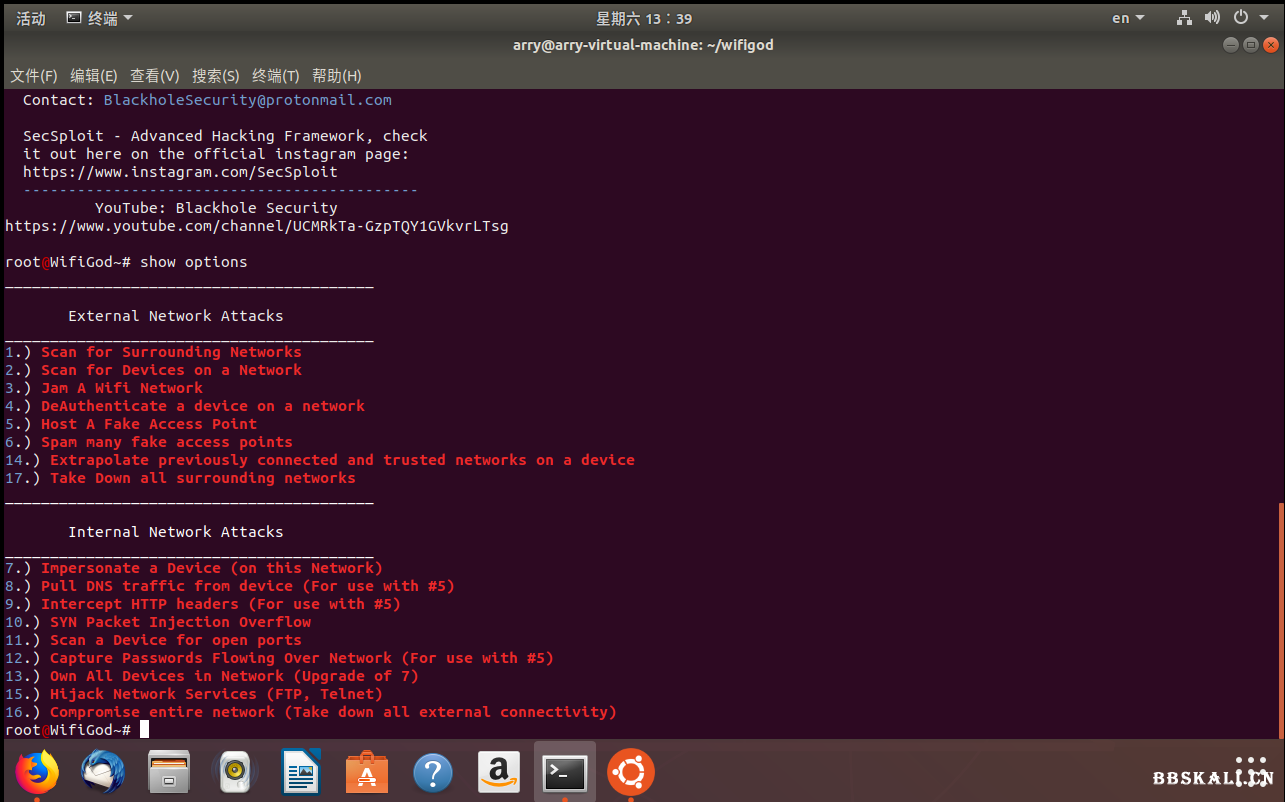This screenshot has height=802, width=1285.
Task: Click the YouTube channel URL
Action: [x=256, y=226]
